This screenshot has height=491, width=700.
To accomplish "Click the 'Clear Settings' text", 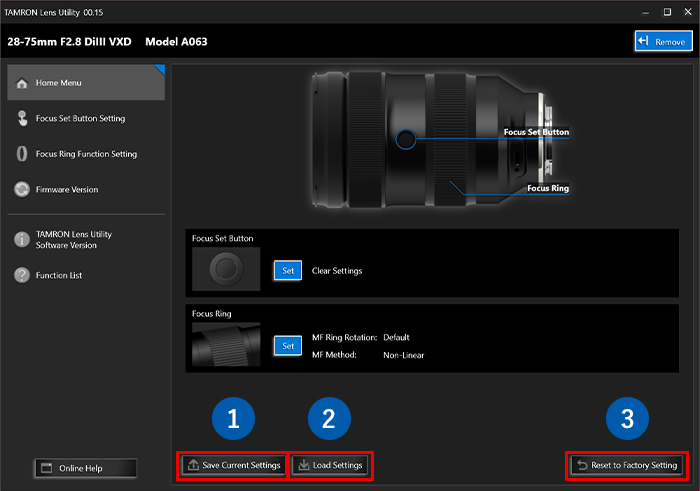I will [x=337, y=271].
